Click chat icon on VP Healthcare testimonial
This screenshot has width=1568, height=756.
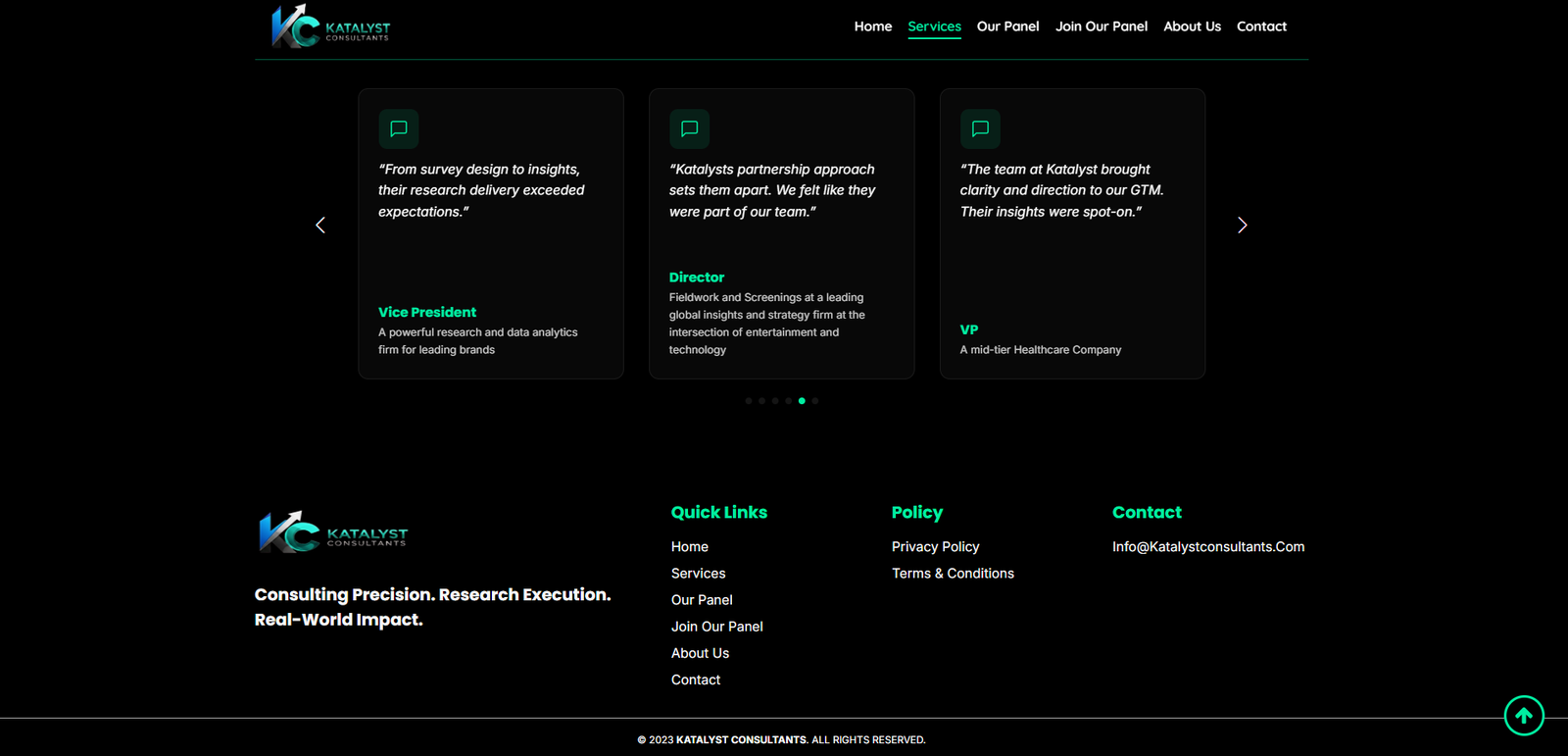tap(980, 128)
